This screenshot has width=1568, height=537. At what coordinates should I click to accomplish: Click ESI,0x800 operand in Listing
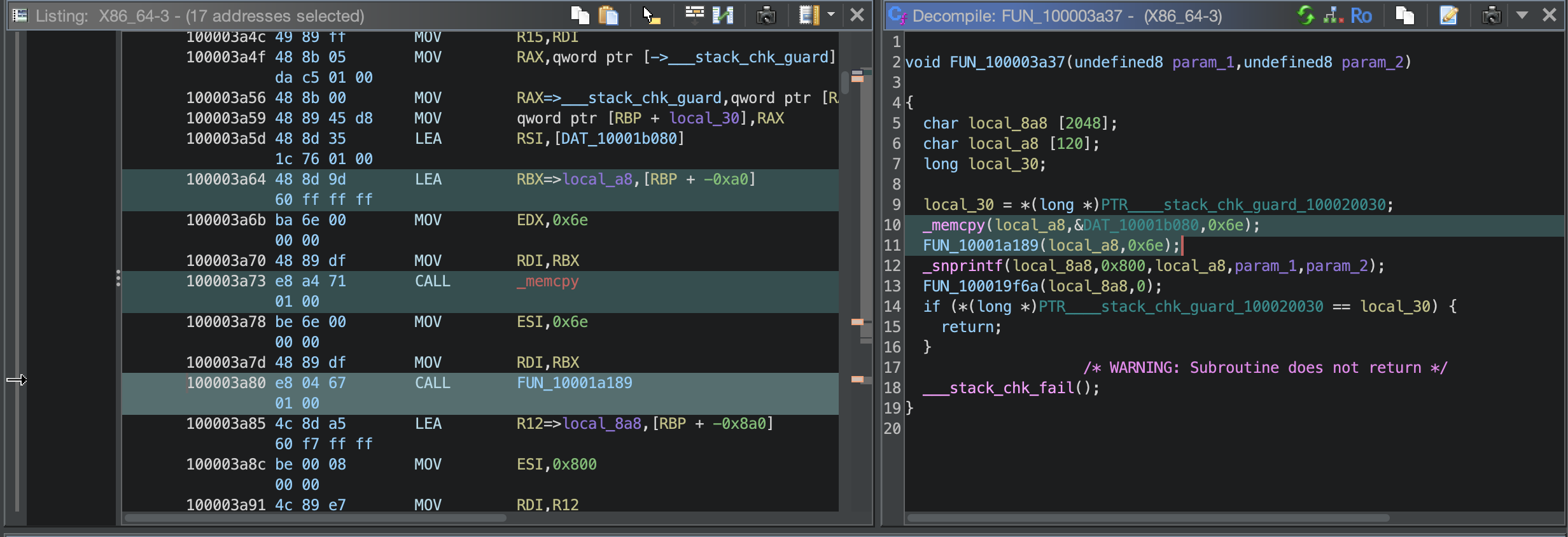point(556,464)
